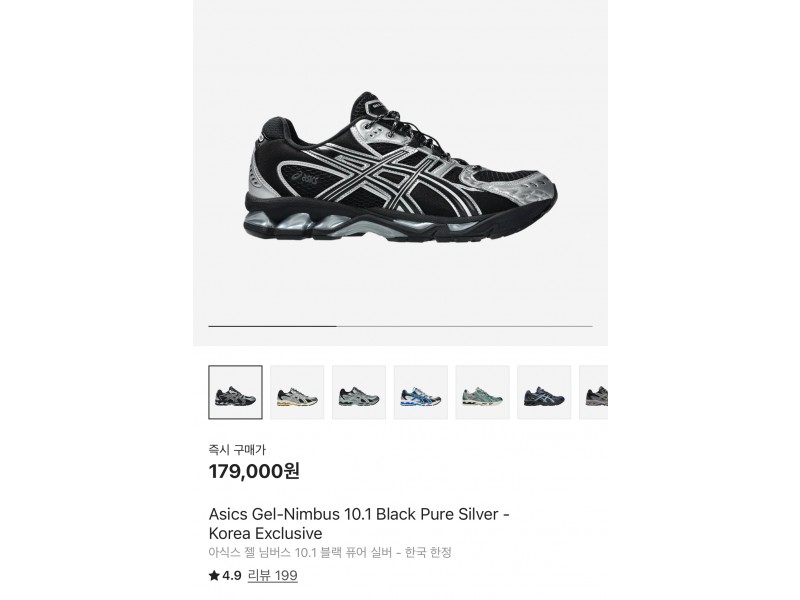Select the teal green shoe thumbnail
800x600 pixels.
482,392
